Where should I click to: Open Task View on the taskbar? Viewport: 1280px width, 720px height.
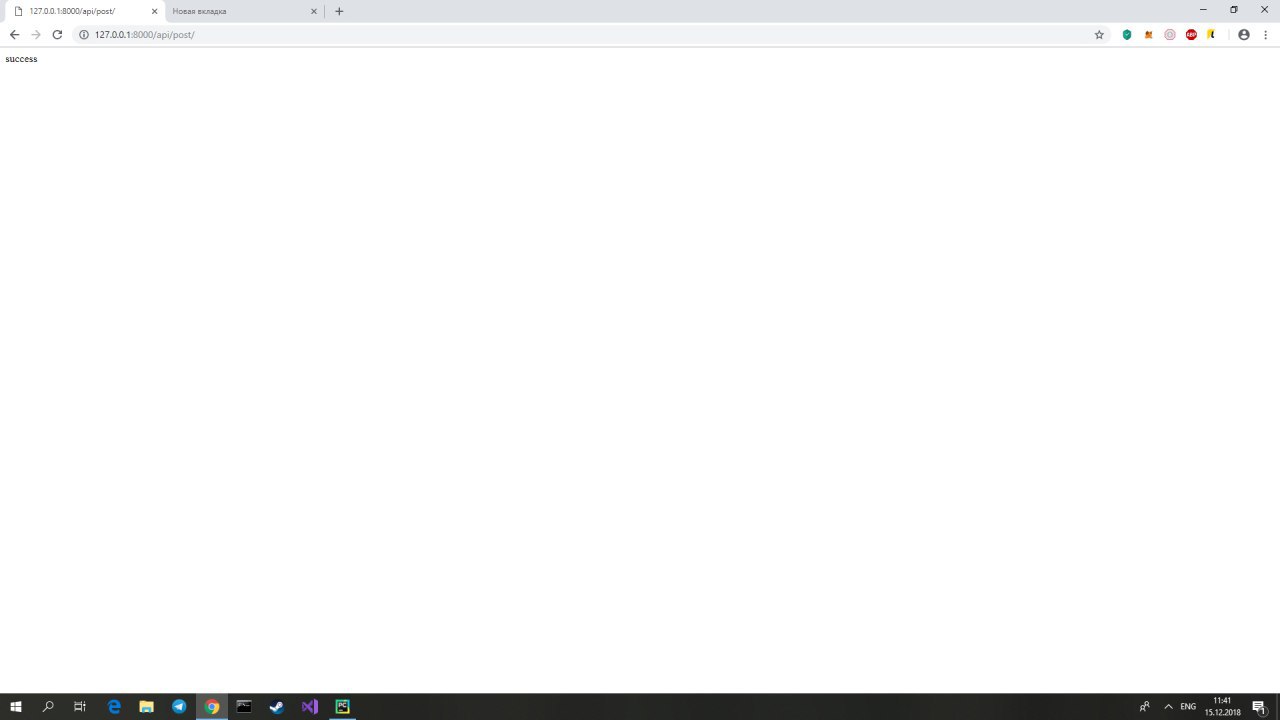(80, 706)
